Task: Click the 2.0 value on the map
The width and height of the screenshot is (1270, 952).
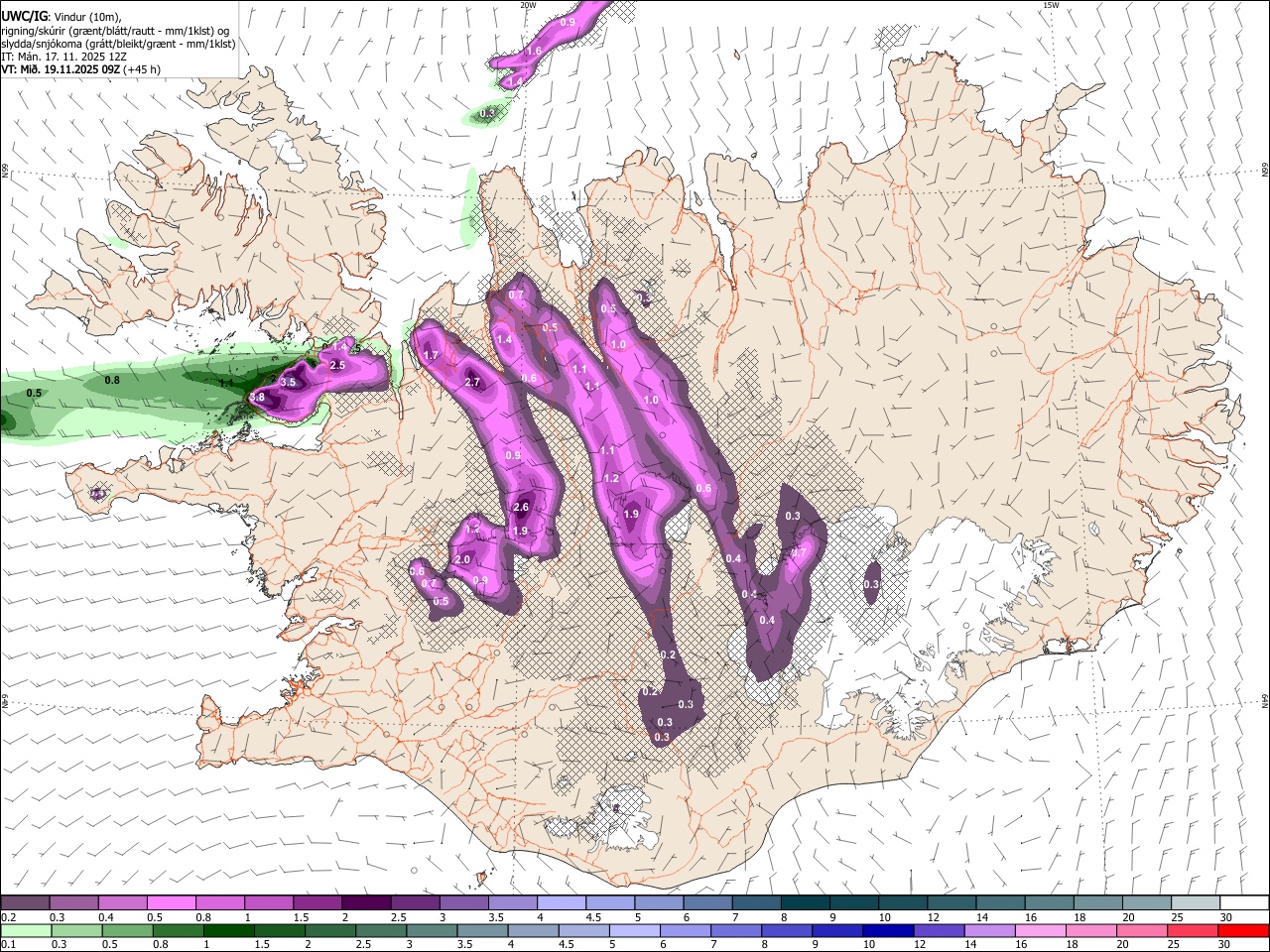Action: [462, 560]
